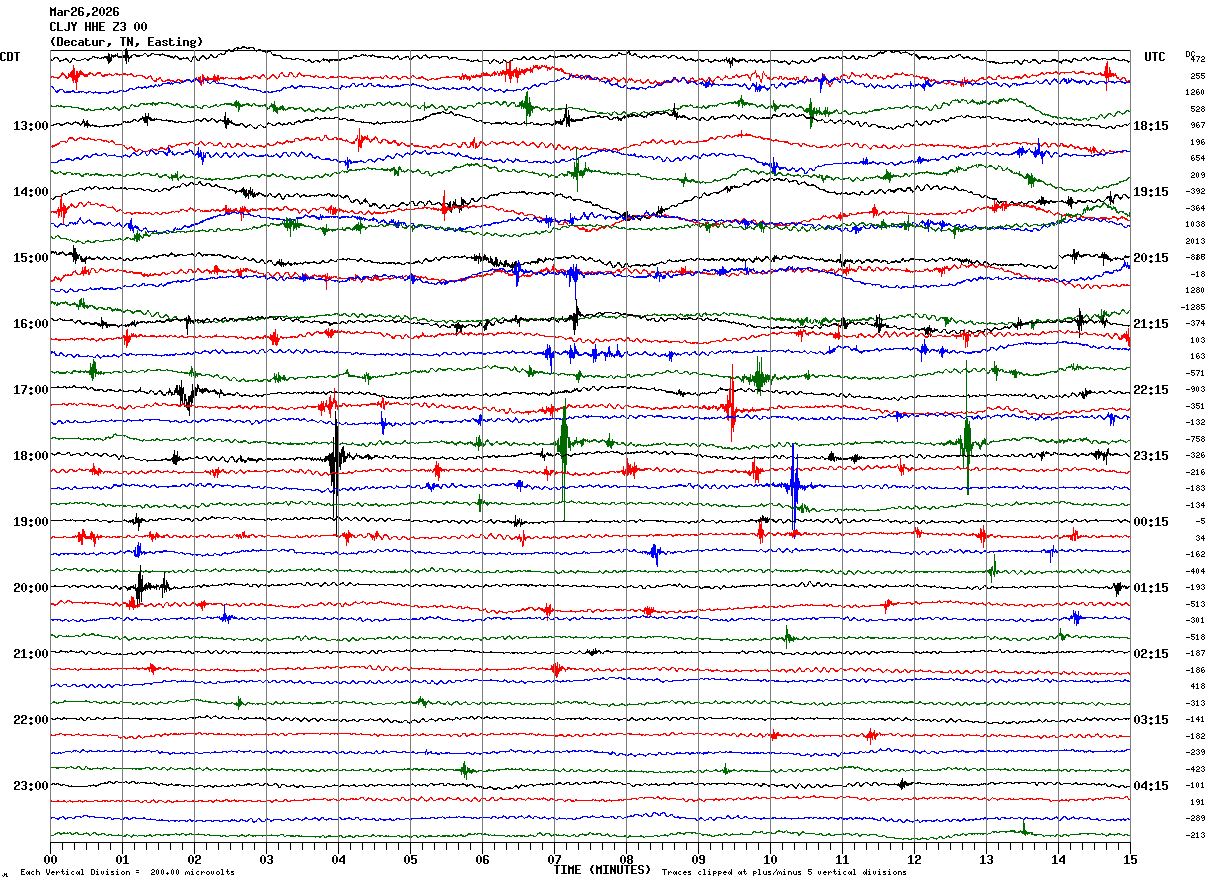Viewport: 1210px width, 886px height.
Task: Click the 19:15 UTC time label
Action: [x=1151, y=192]
